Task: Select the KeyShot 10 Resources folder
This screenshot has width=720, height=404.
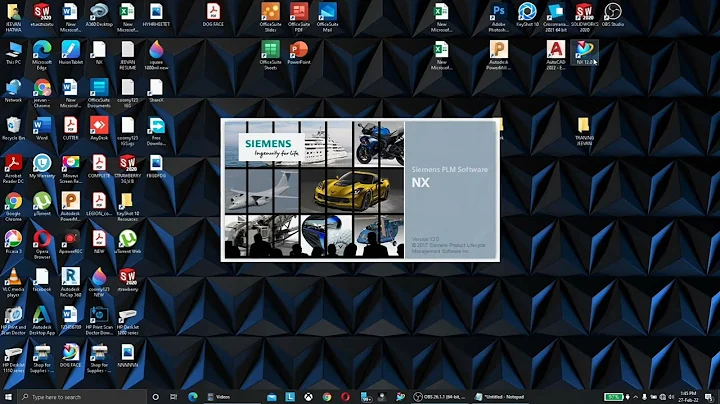Action: tap(128, 207)
